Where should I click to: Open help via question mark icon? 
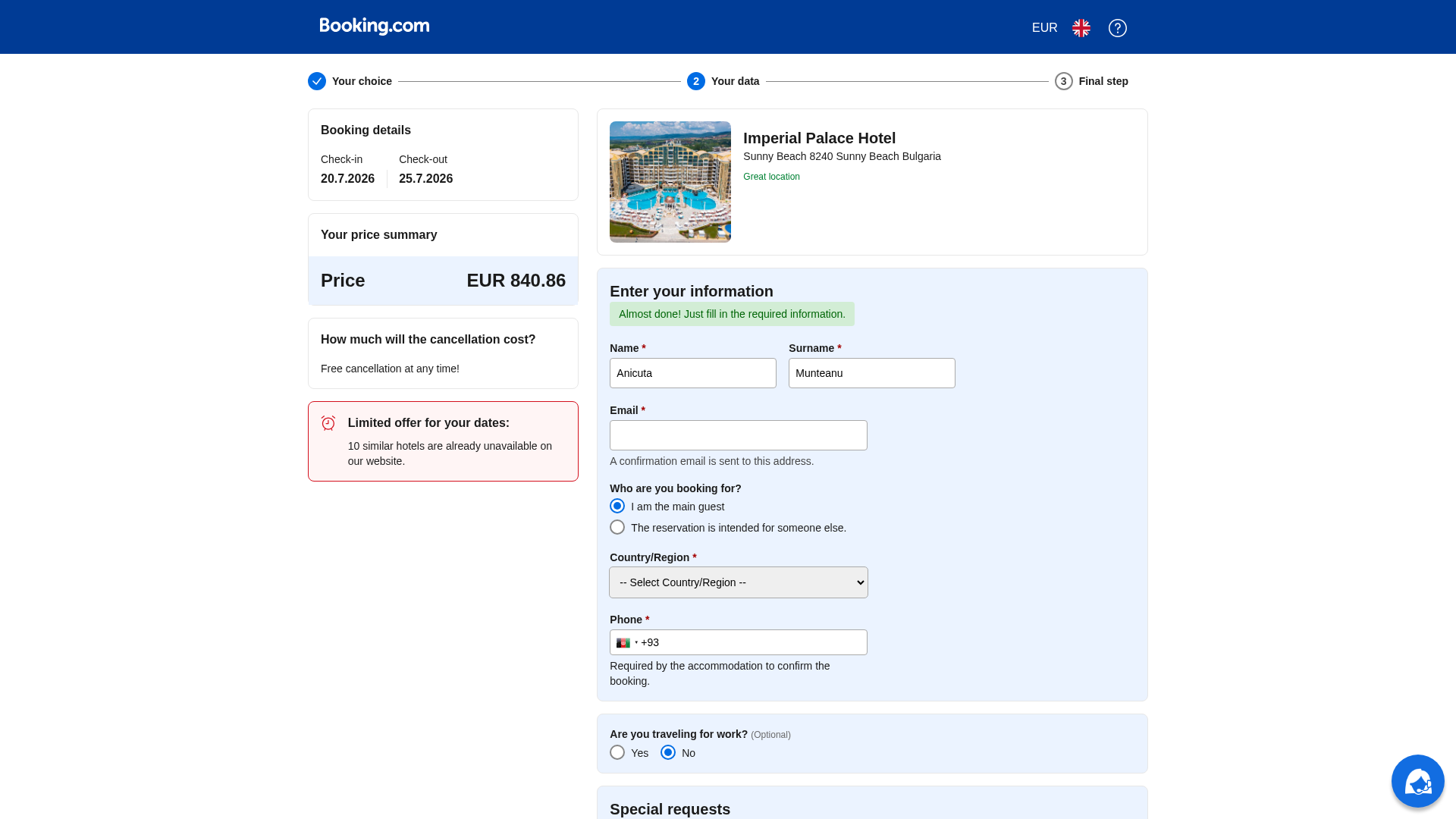tap(1118, 28)
